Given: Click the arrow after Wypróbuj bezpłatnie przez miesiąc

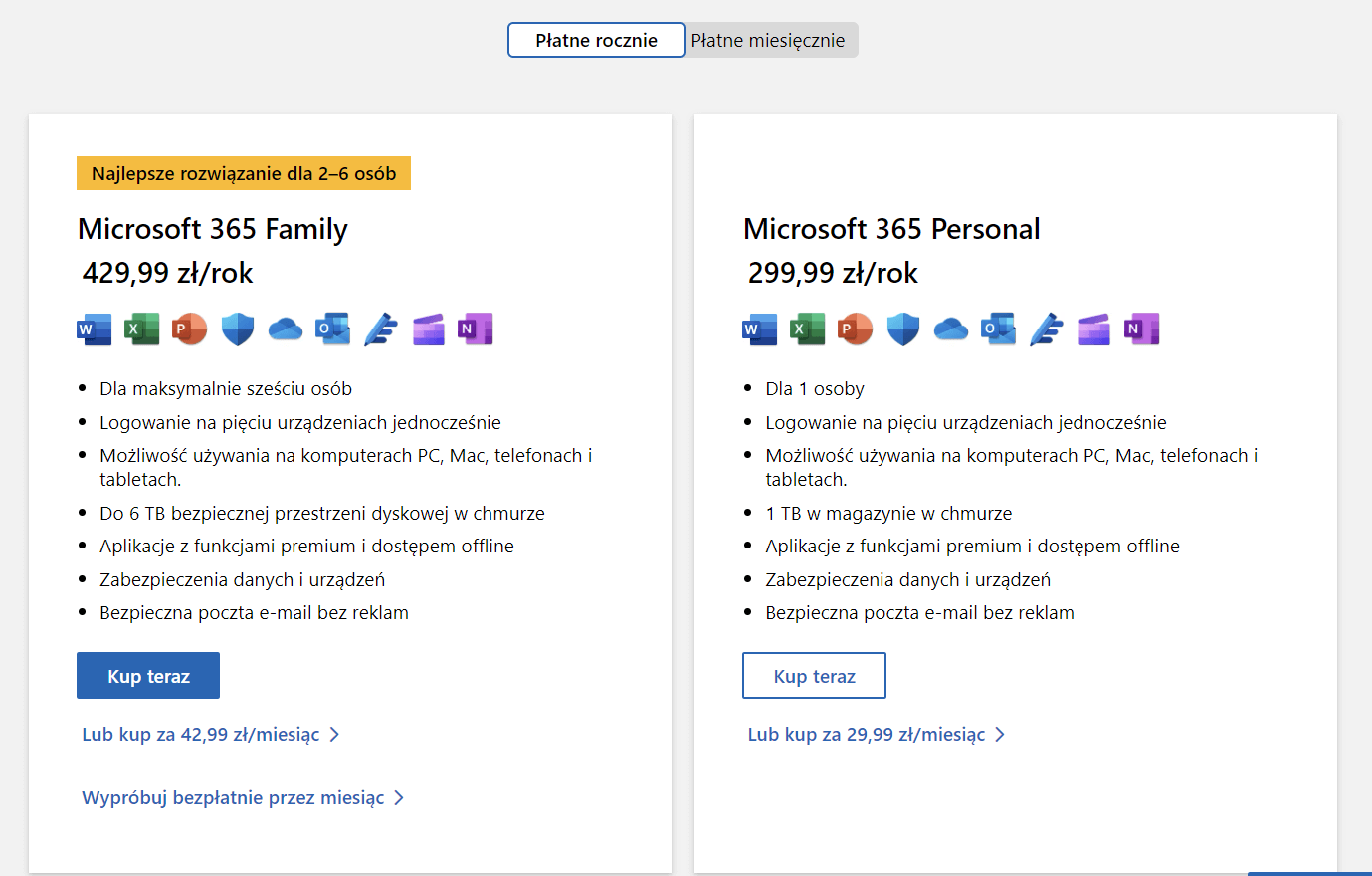Looking at the screenshot, I should (399, 797).
